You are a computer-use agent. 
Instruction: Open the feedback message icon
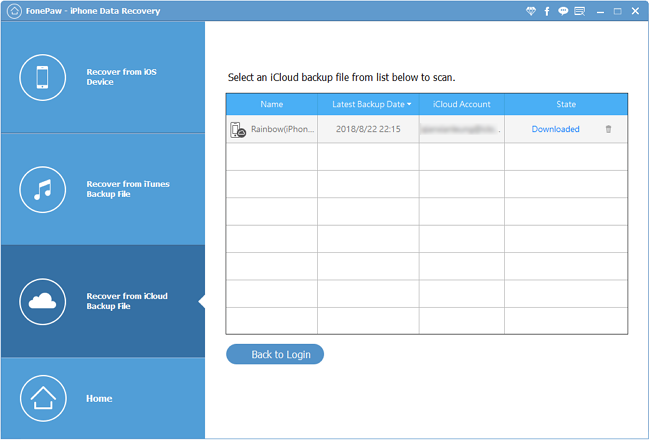tap(580, 11)
